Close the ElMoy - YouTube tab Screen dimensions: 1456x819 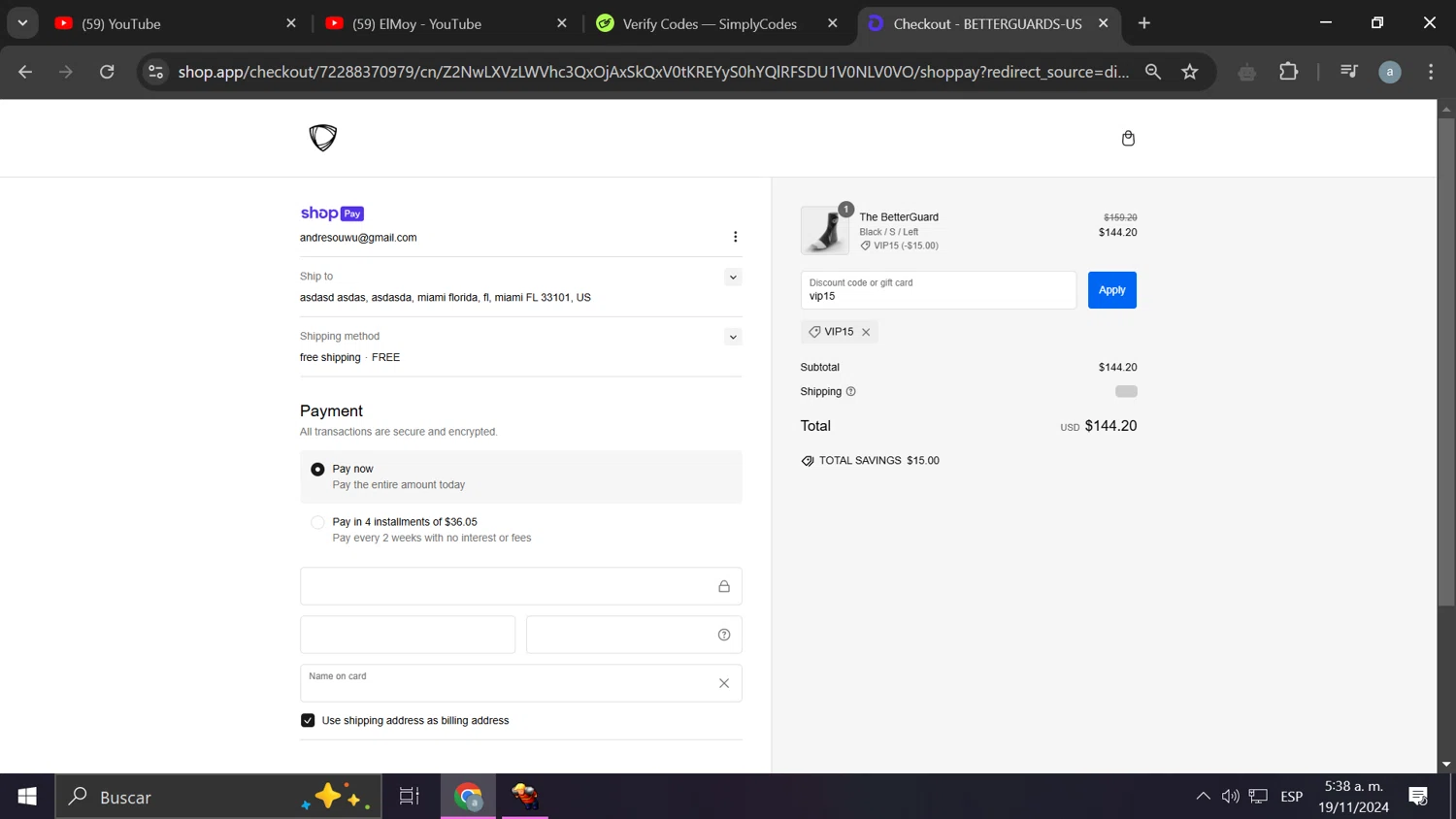561,23
